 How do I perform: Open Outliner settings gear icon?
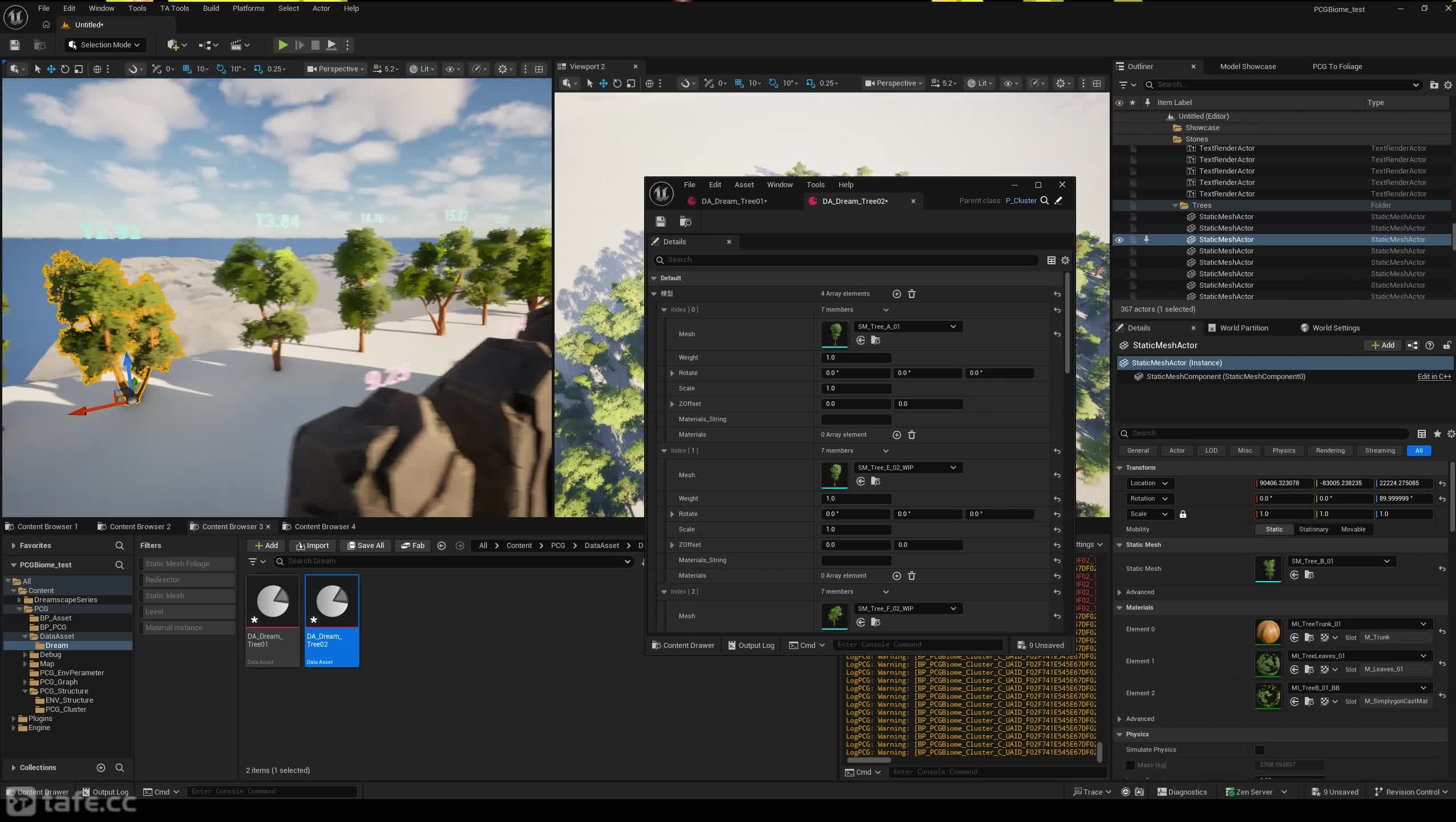[x=1447, y=85]
